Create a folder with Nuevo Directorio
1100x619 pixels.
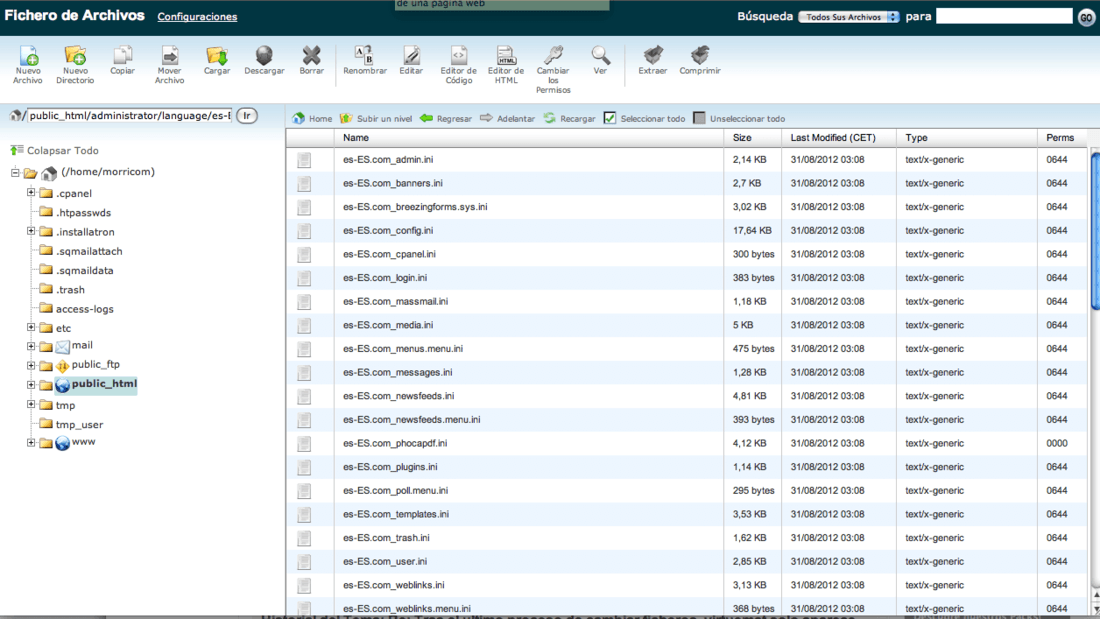75,56
